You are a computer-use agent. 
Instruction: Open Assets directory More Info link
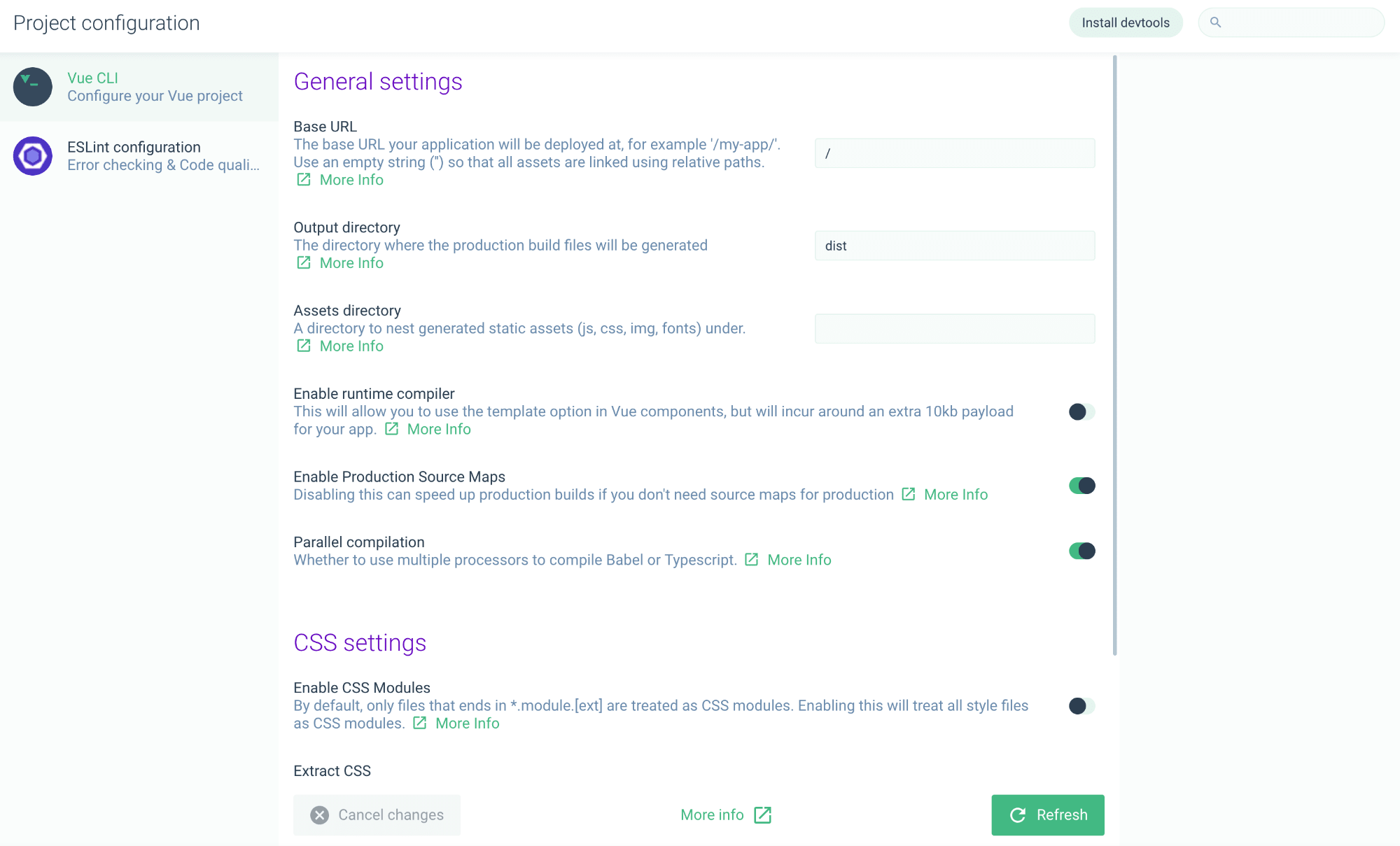point(351,346)
